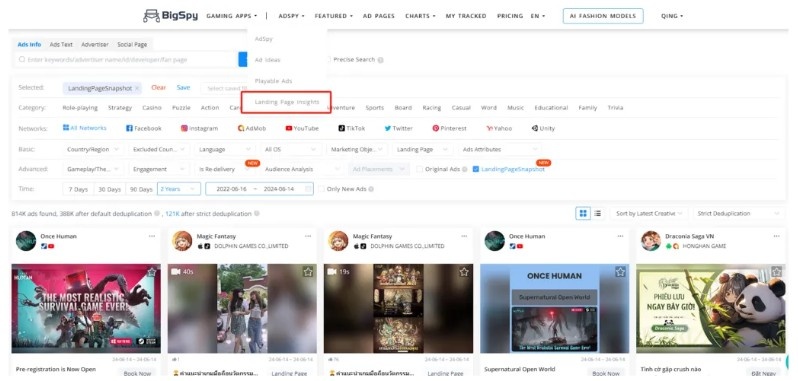
Task: Open the Charts menu in navbar
Action: (420, 16)
